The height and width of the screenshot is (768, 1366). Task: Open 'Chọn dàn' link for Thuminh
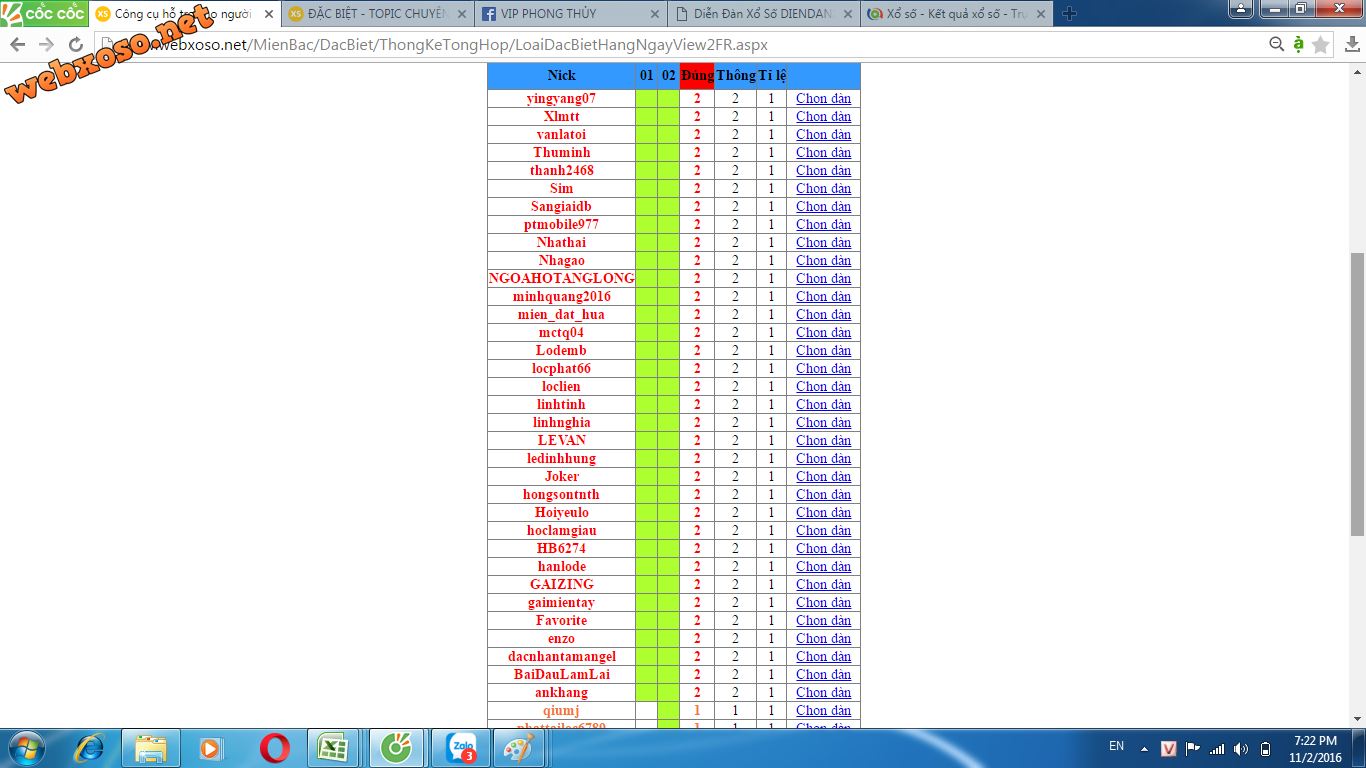coord(823,152)
